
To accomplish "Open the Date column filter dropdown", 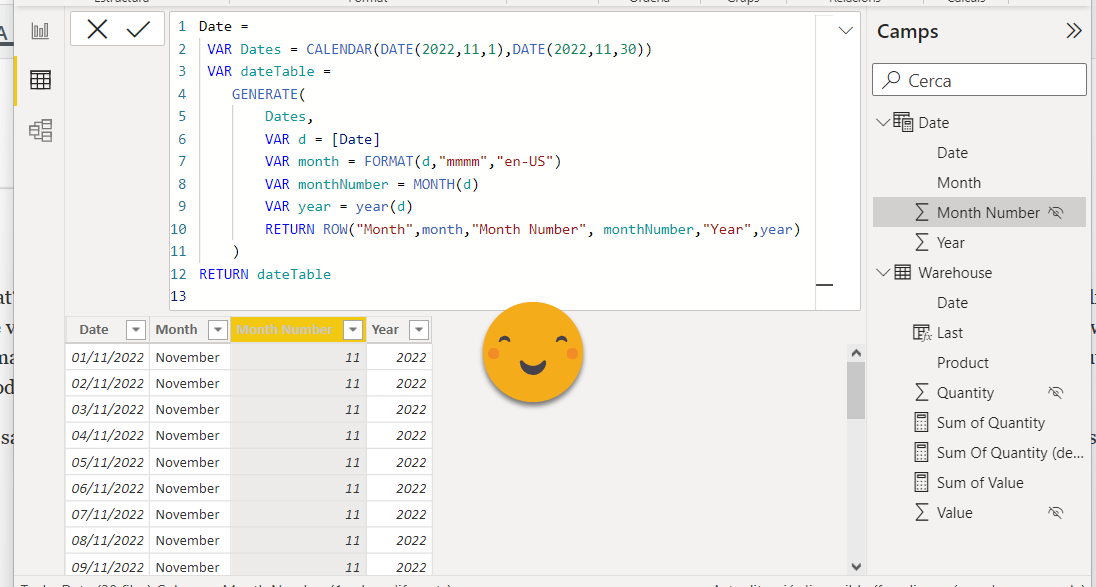I will 135,330.
